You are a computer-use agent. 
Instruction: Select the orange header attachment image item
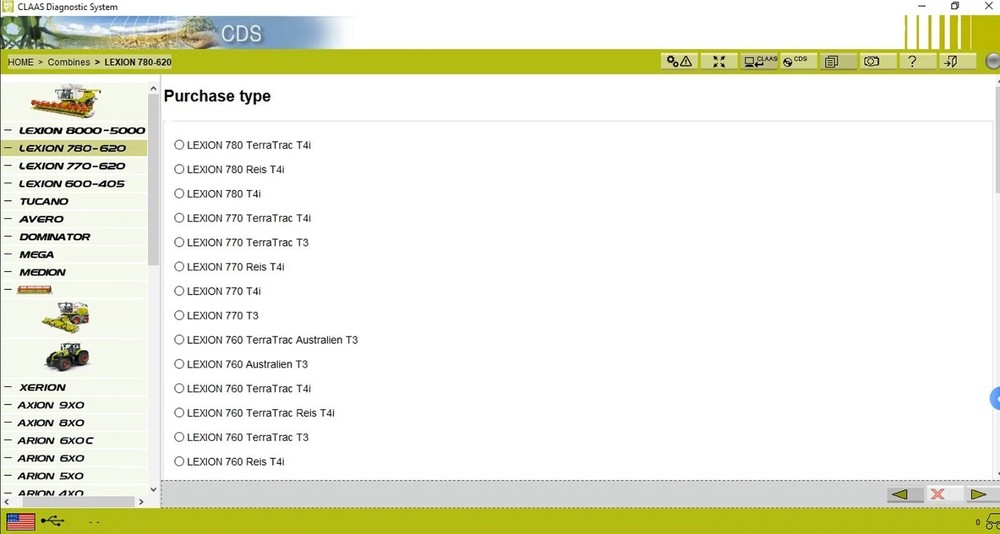pos(35,290)
